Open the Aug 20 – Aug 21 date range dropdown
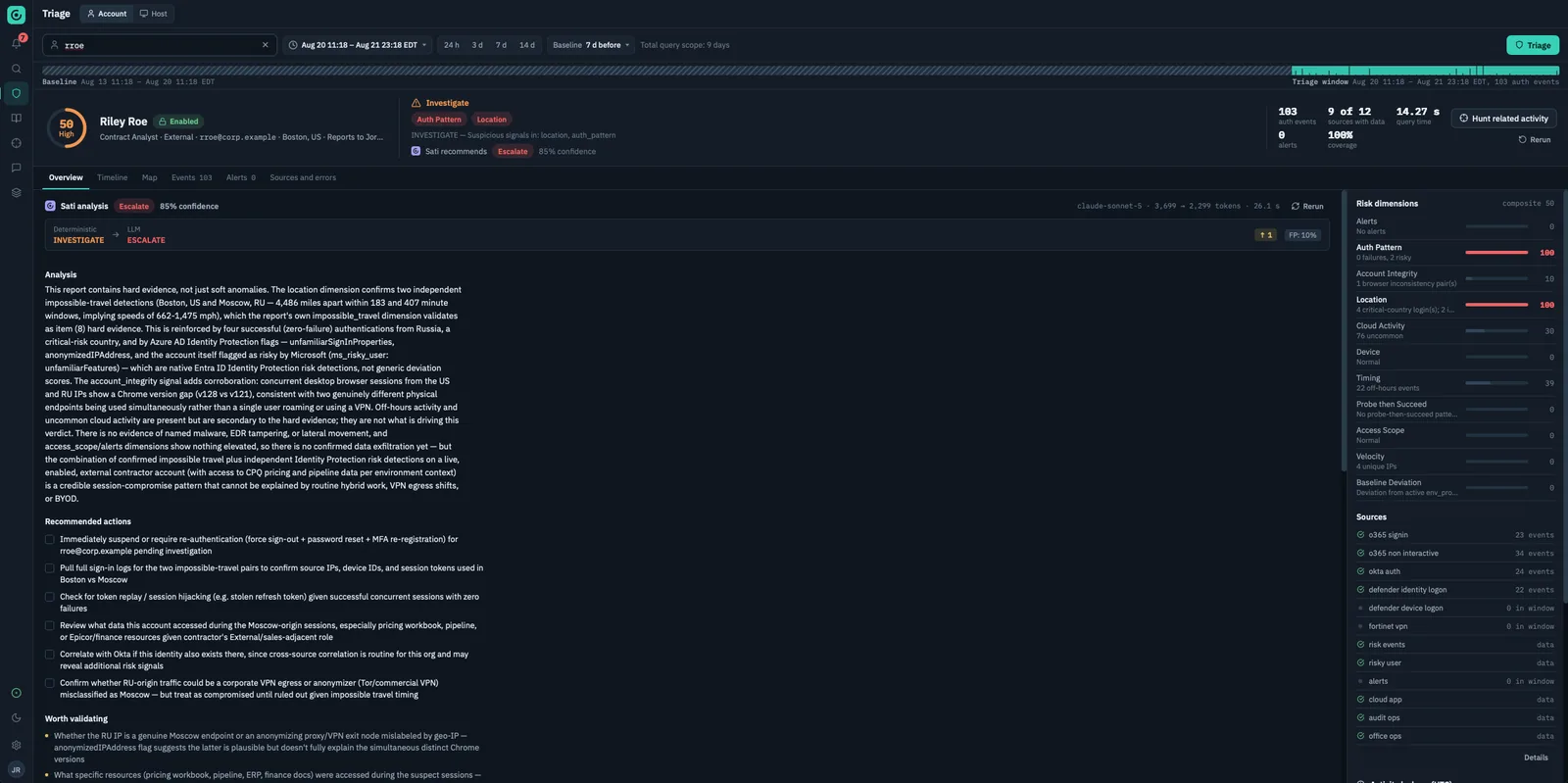 tap(358, 45)
